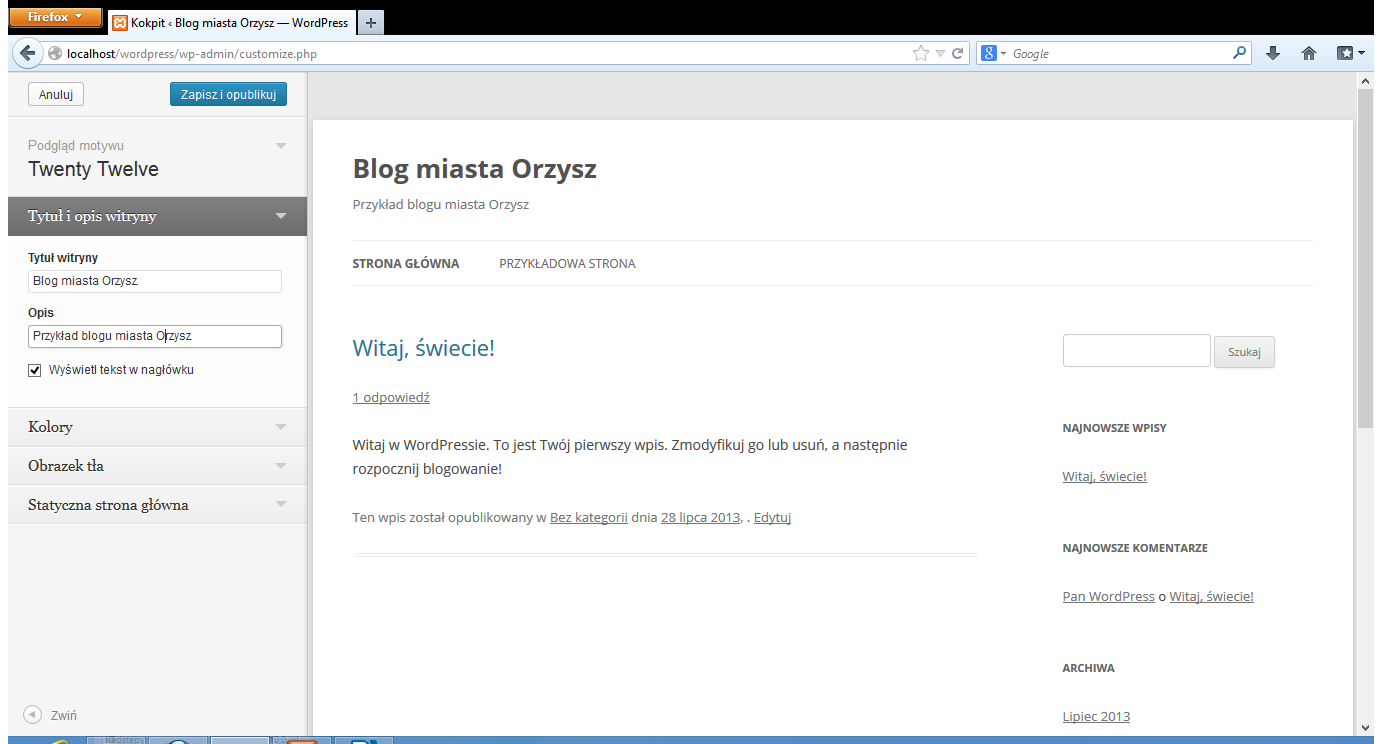
Task: Open a new tab with the plus button
Action: click(x=370, y=22)
